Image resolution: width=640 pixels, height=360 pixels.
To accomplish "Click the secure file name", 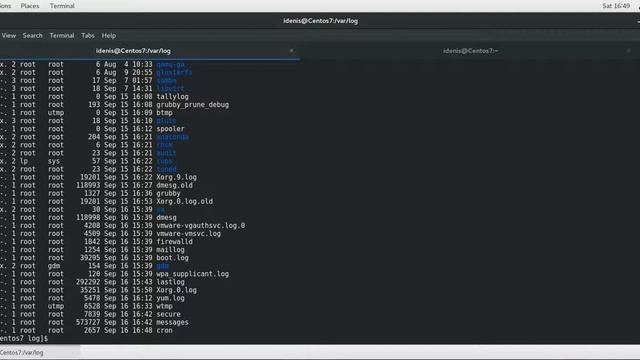I will click(x=169, y=314).
